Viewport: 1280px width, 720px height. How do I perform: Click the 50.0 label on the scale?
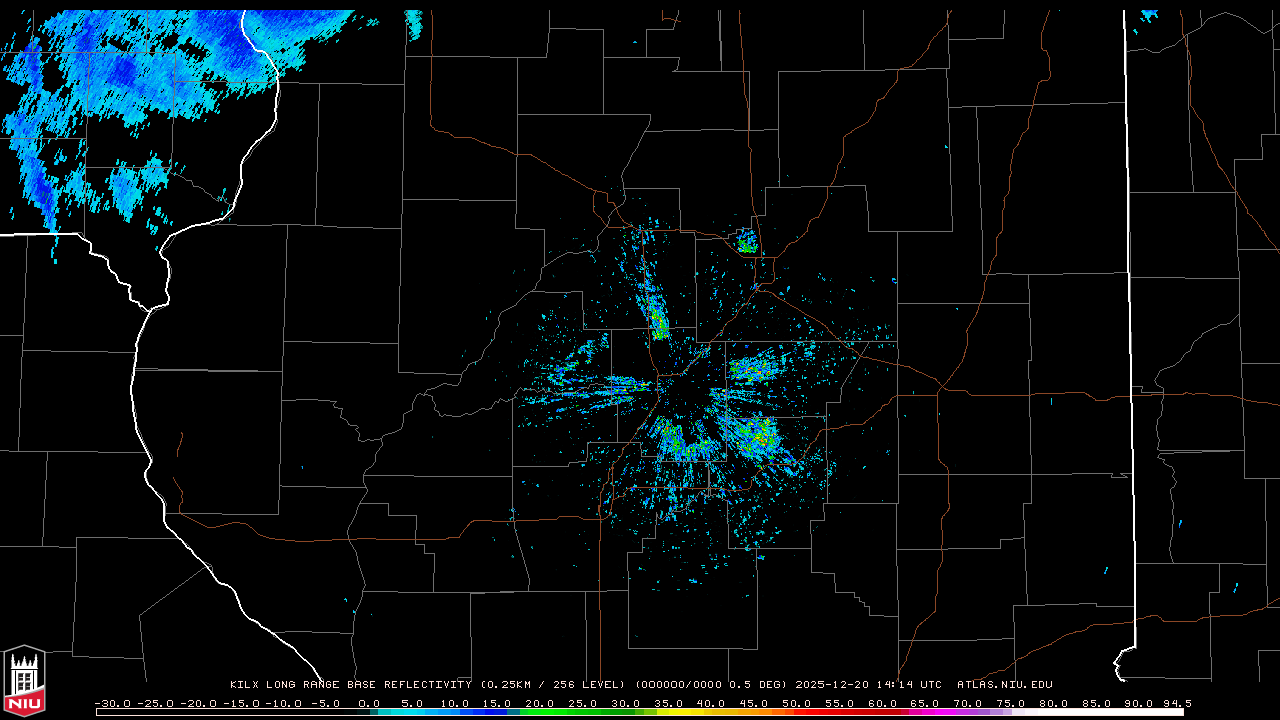pos(797,703)
